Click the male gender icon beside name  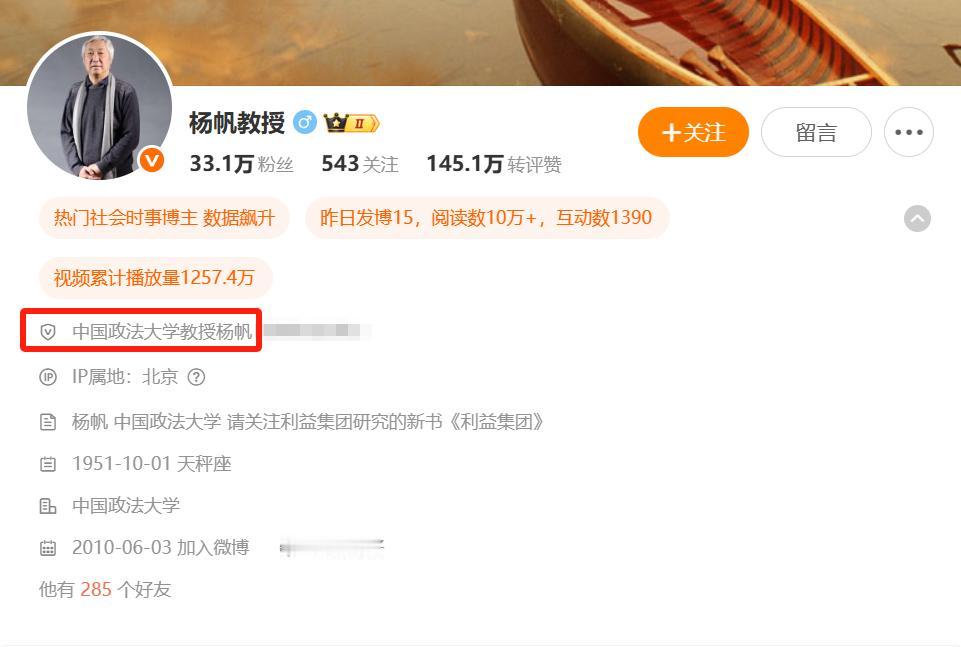point(305,123)
